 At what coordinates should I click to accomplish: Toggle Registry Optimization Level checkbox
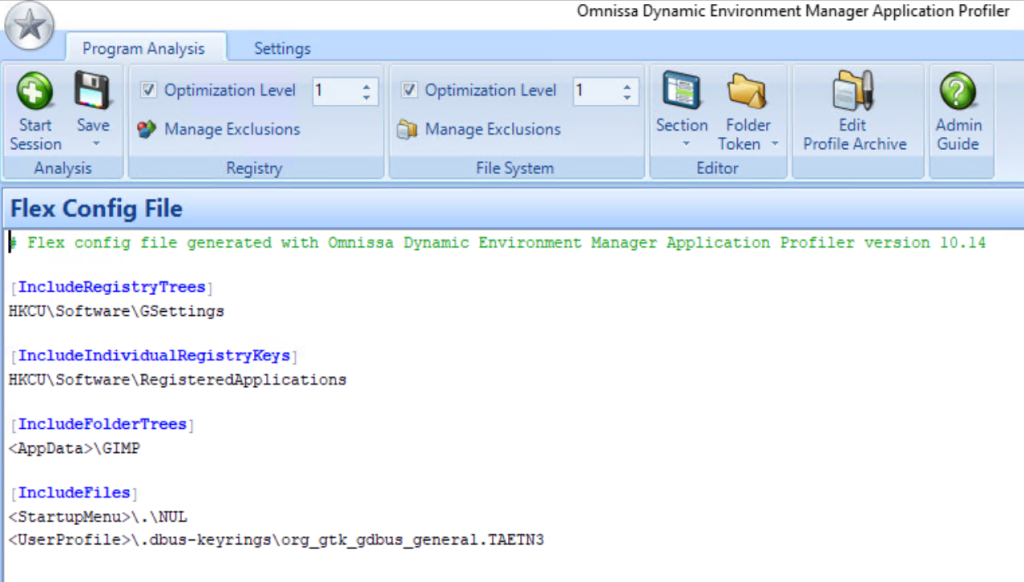coord(149,89)
